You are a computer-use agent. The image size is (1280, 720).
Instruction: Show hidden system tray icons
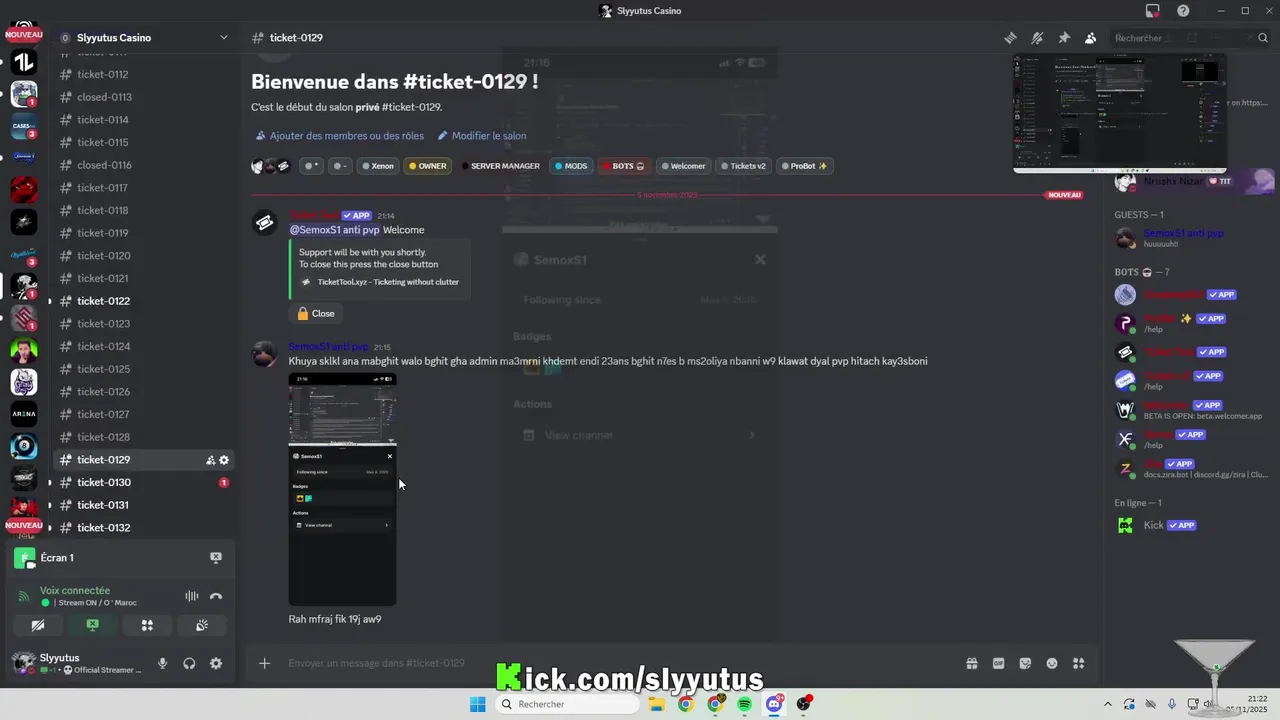pyautogui.click(x=1107, y=704)
